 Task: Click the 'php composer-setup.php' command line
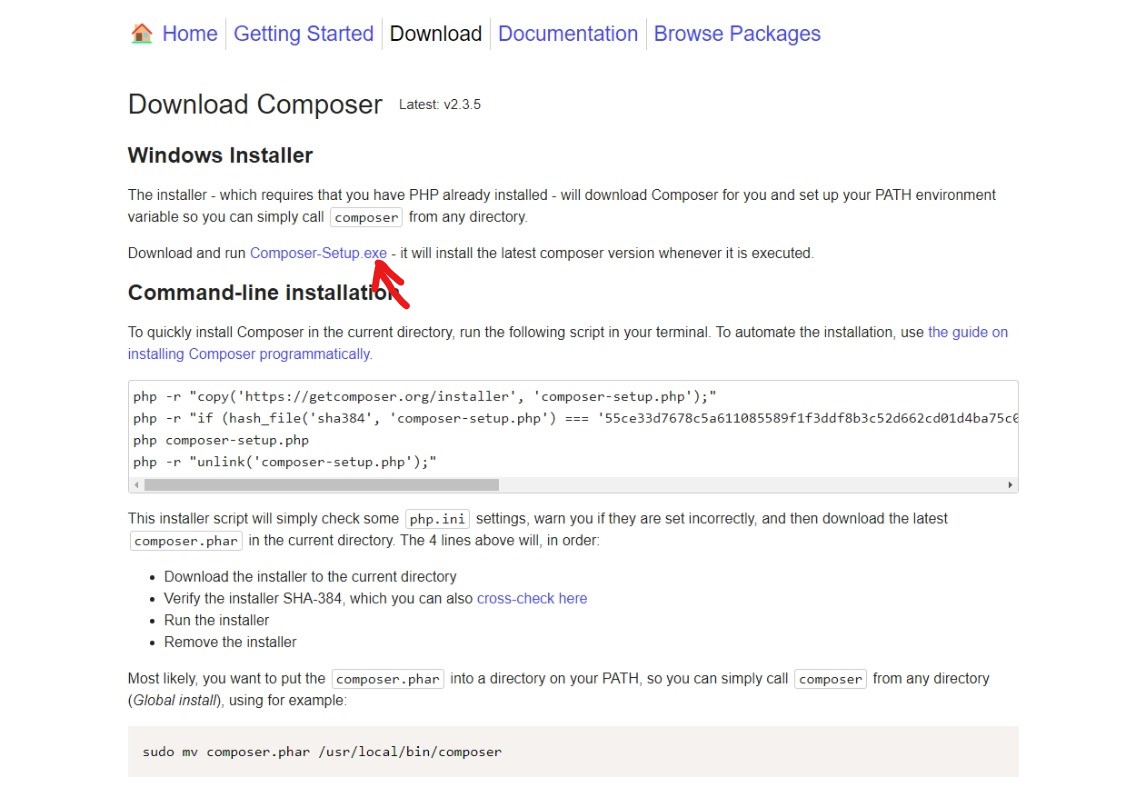click(221, 440)
